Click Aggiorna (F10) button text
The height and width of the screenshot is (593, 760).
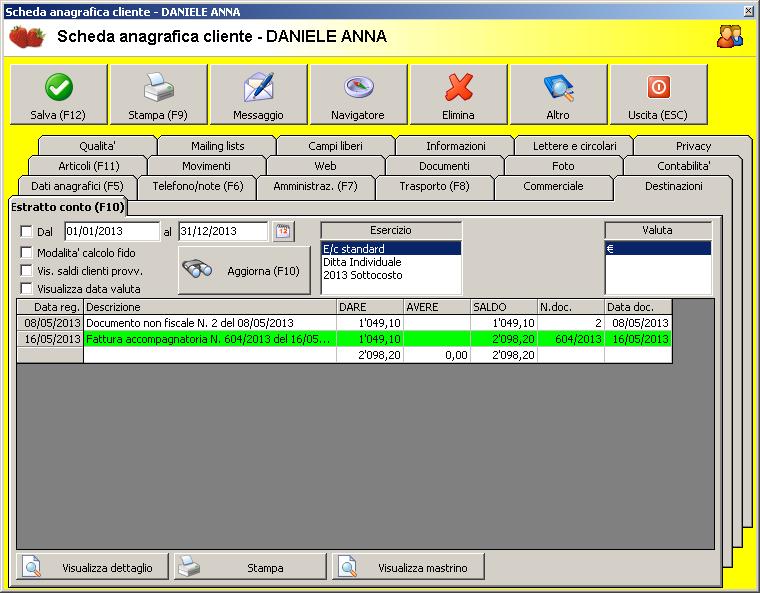[x=263, y=271]
